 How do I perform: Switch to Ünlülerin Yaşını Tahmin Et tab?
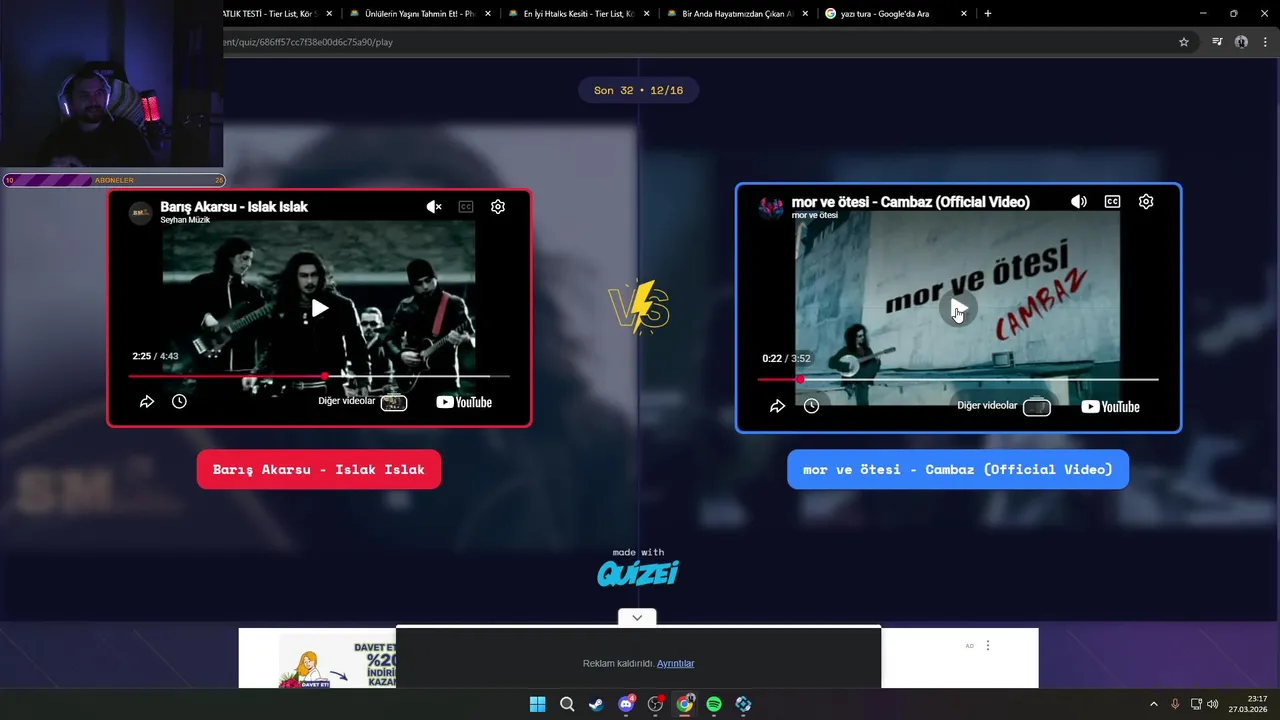pyautogui.click(x=420, y=14)
